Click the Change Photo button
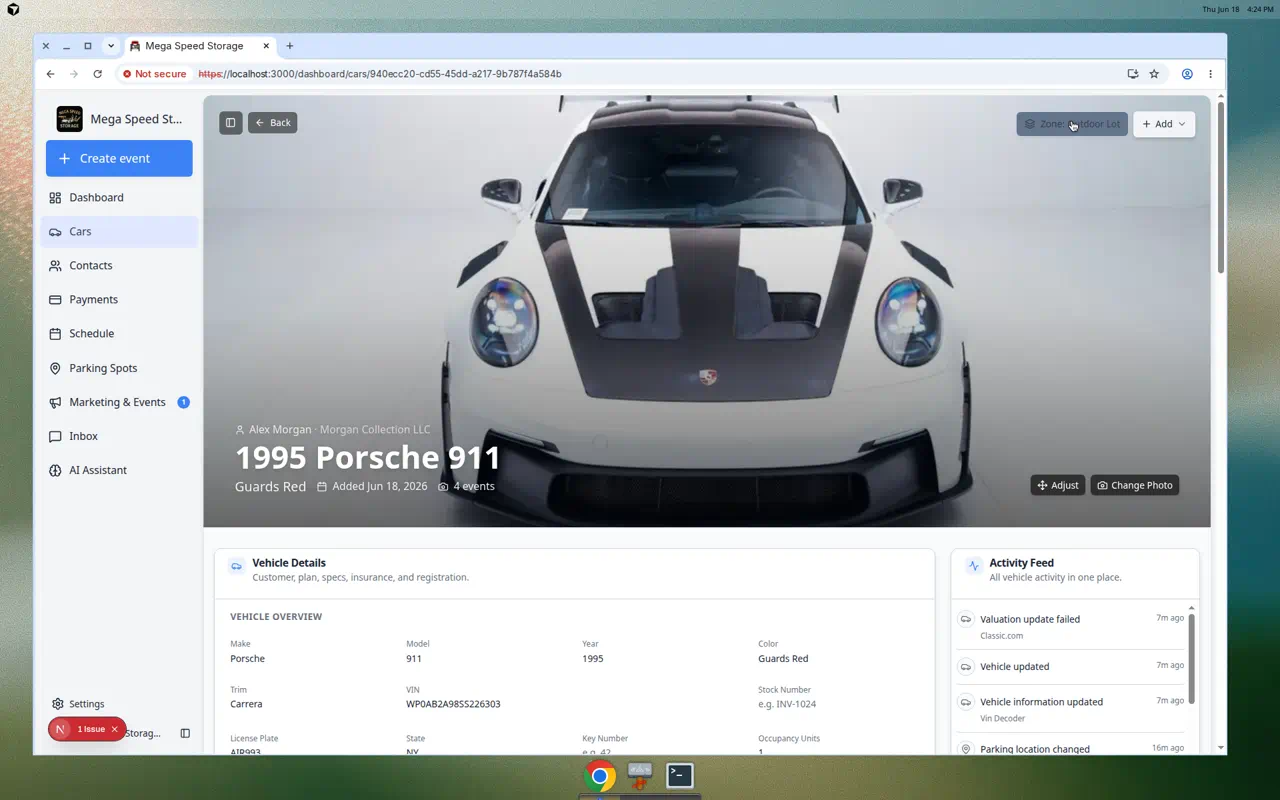The width and height of the screenshot is (1280, 800). pos(1135,485)
